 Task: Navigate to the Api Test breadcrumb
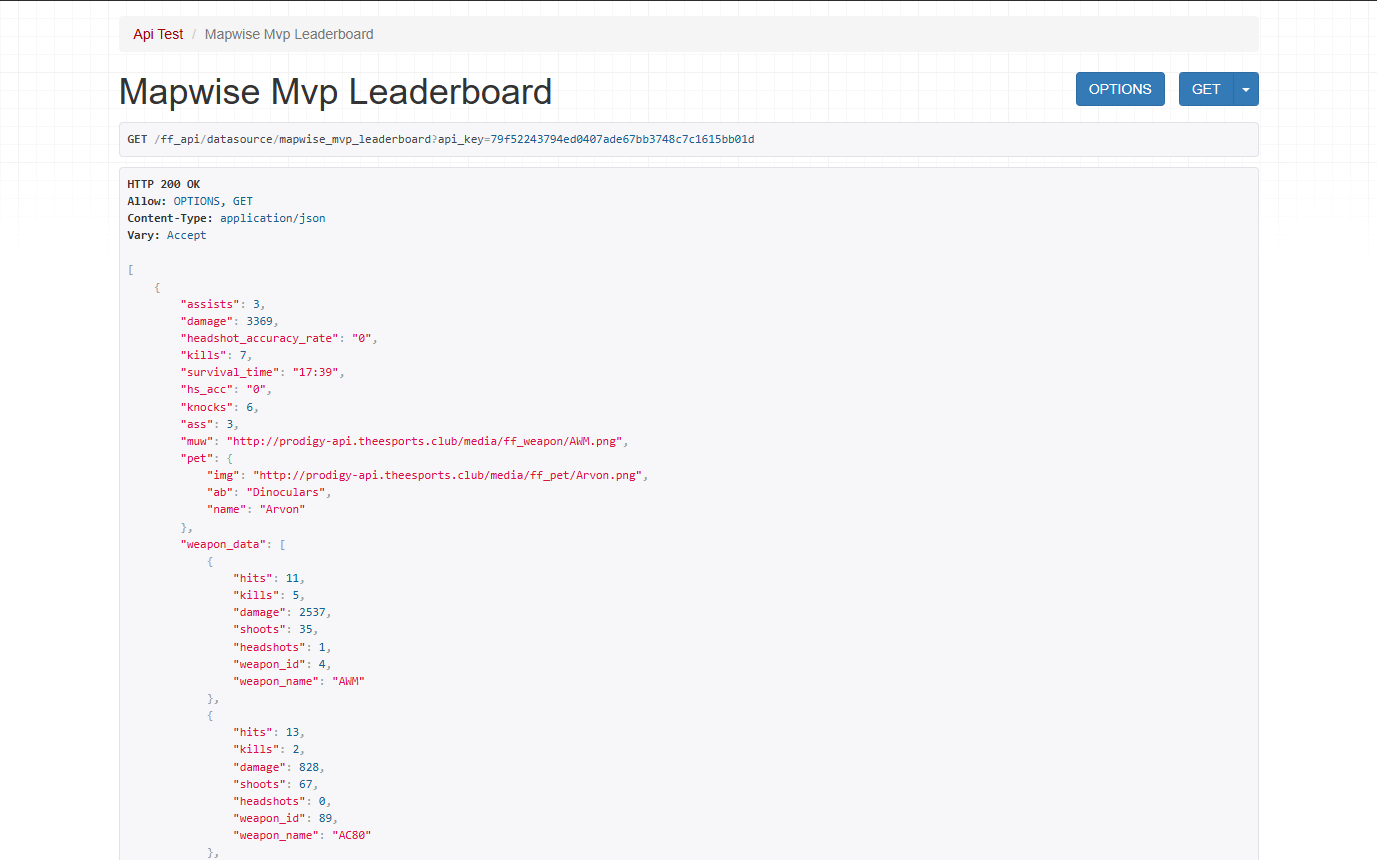157,33
